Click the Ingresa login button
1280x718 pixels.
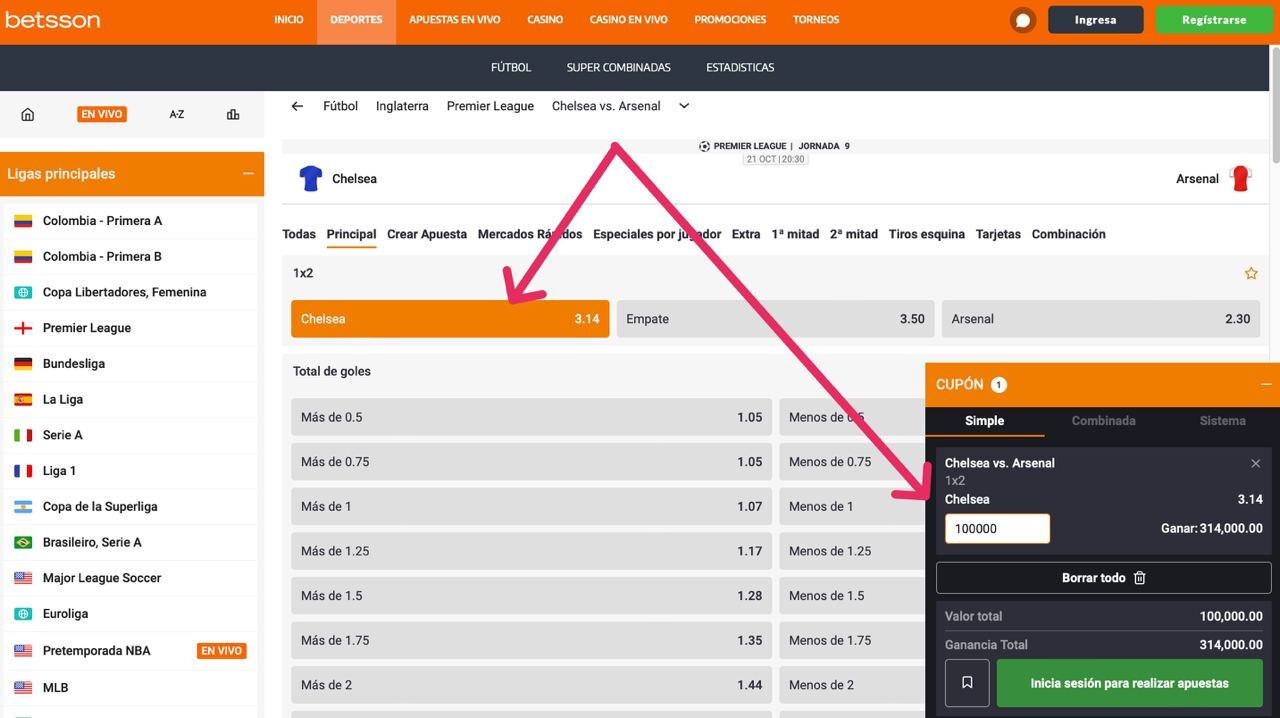[x=1096, y=20]
